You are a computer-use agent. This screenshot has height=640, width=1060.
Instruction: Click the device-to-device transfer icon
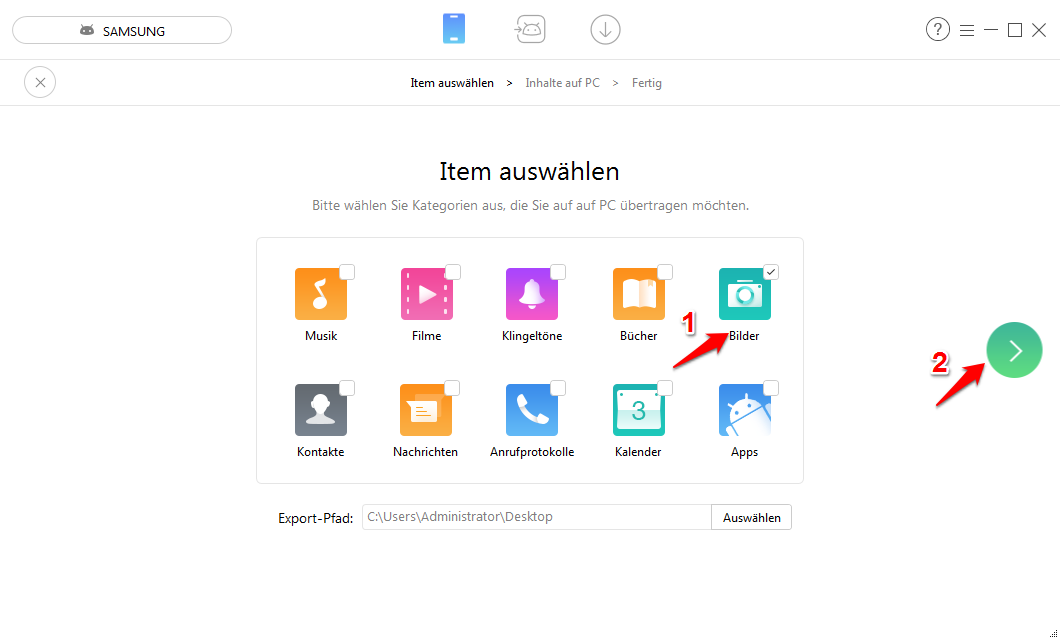[x=530, y=29]
